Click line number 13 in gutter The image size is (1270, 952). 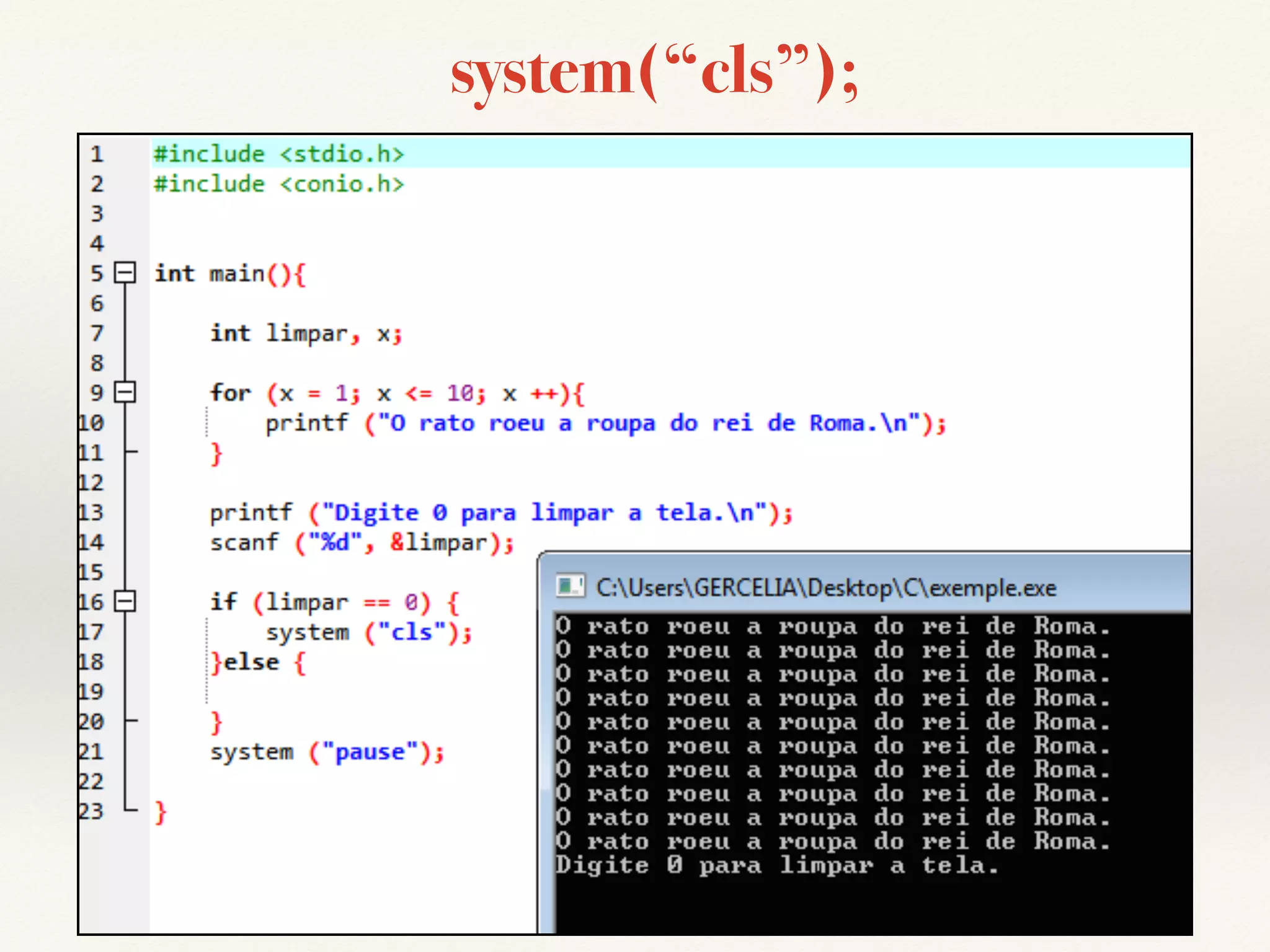[x=91, y=513]
